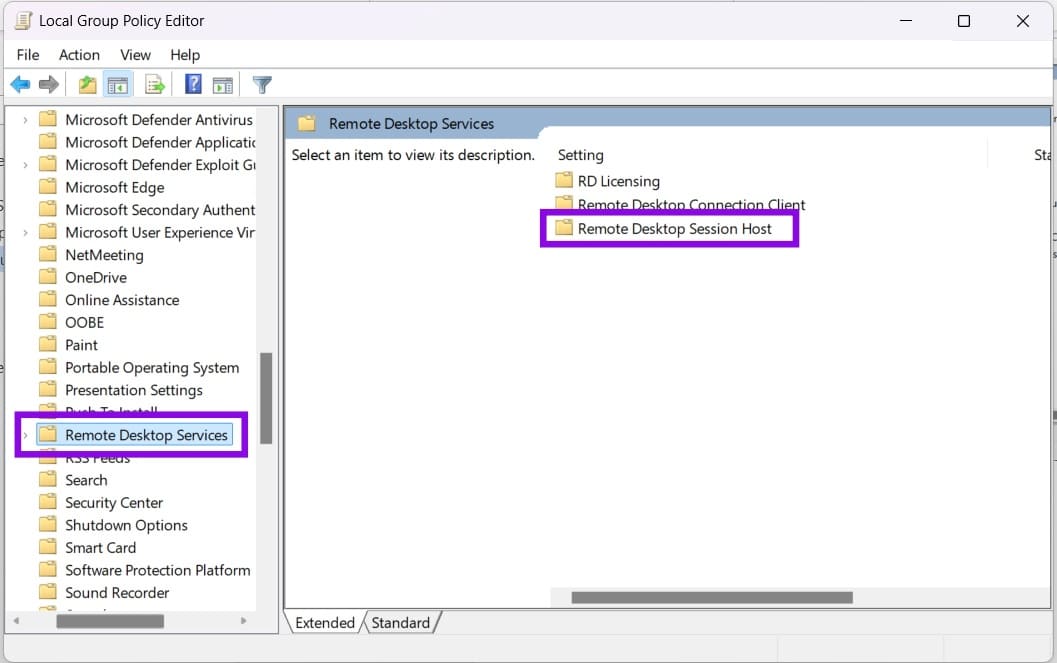Maximize the Local Group Policy Editor window
Viewport: 1057px width, 663px height.
(964, 21)
